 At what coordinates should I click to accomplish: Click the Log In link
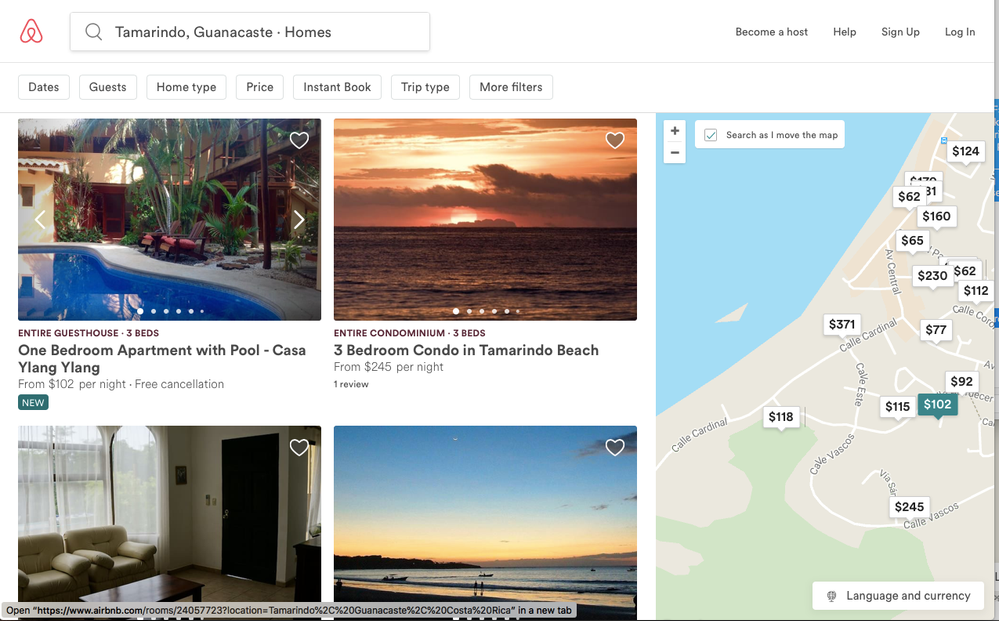(x=959, y=32)
